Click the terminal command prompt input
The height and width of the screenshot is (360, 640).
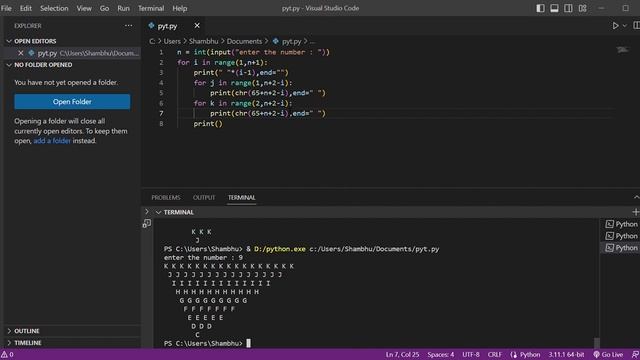(x=248, y=343)
